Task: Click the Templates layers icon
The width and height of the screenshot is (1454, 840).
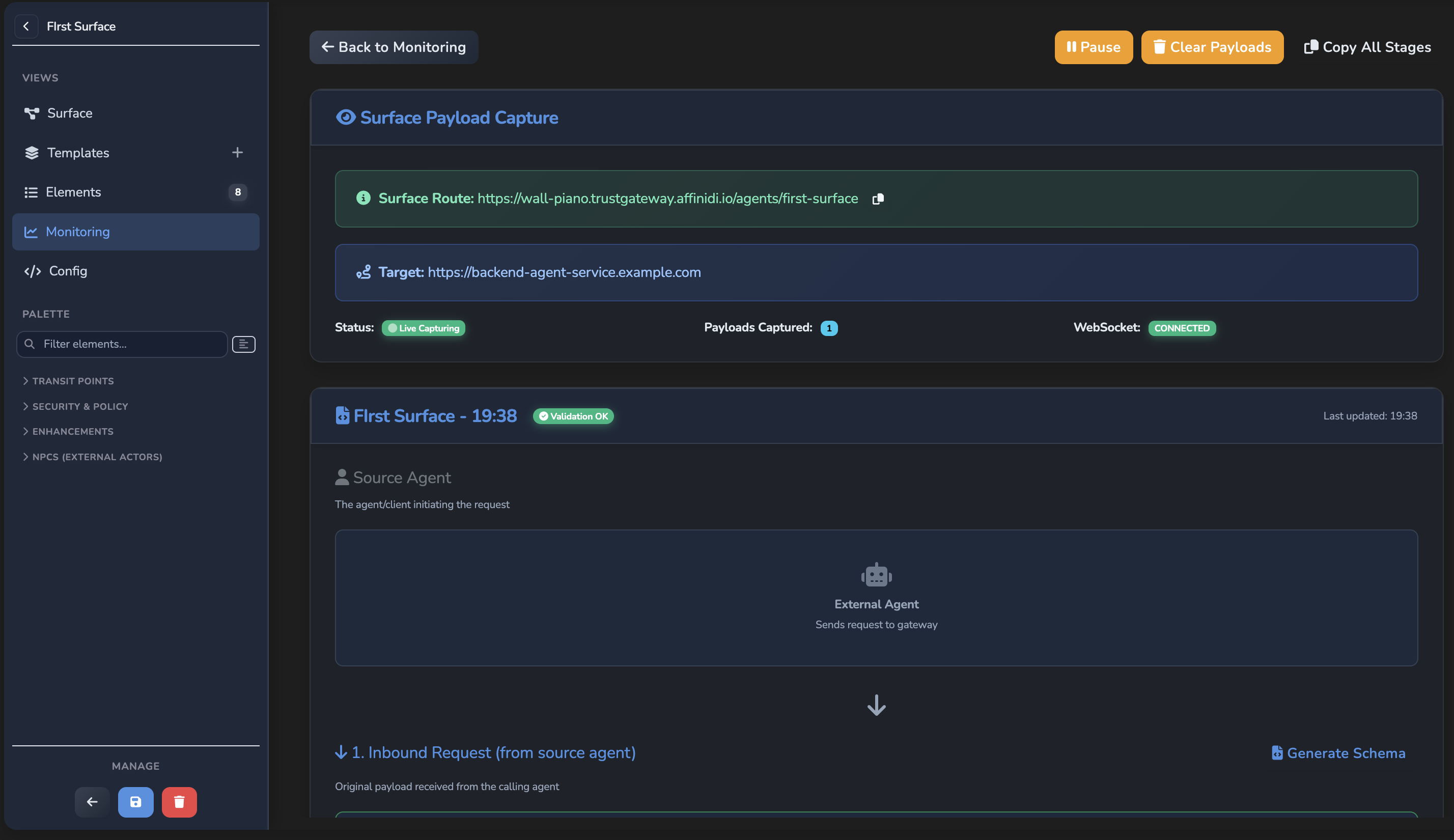Action: [32, 152]
